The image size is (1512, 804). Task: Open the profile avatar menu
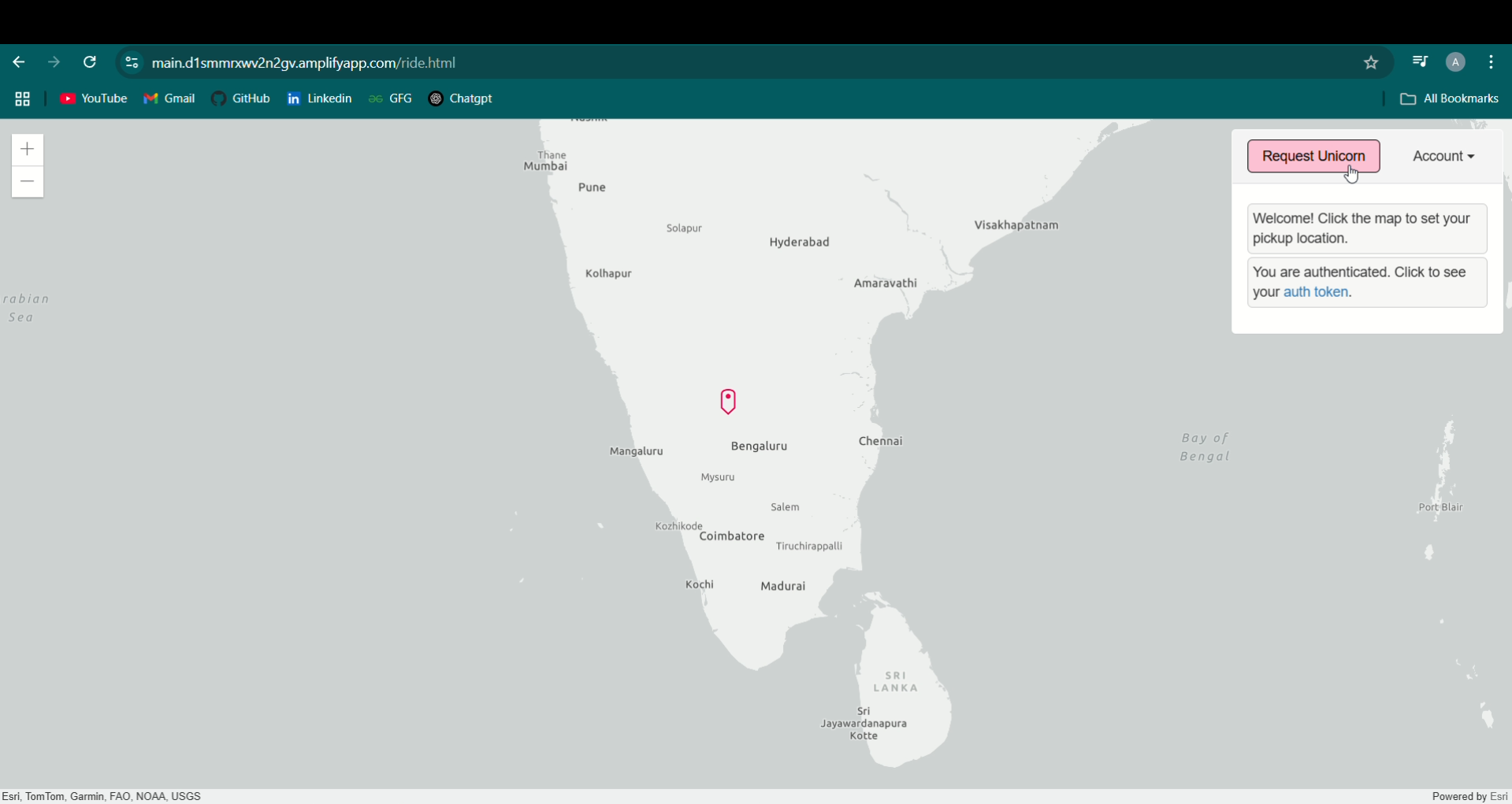pyautogui.click(x=1455, y=62)
